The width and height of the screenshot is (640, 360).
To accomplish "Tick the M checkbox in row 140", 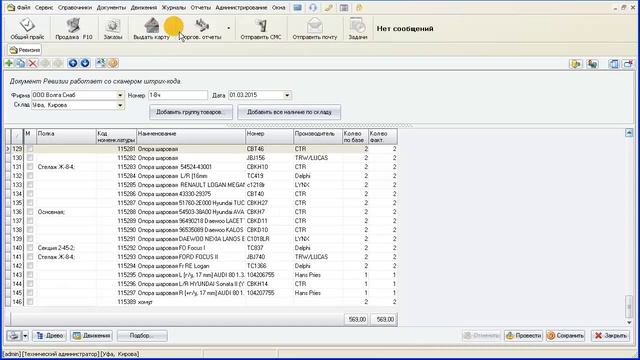I will pyautogui.click(x=30, y=248).
